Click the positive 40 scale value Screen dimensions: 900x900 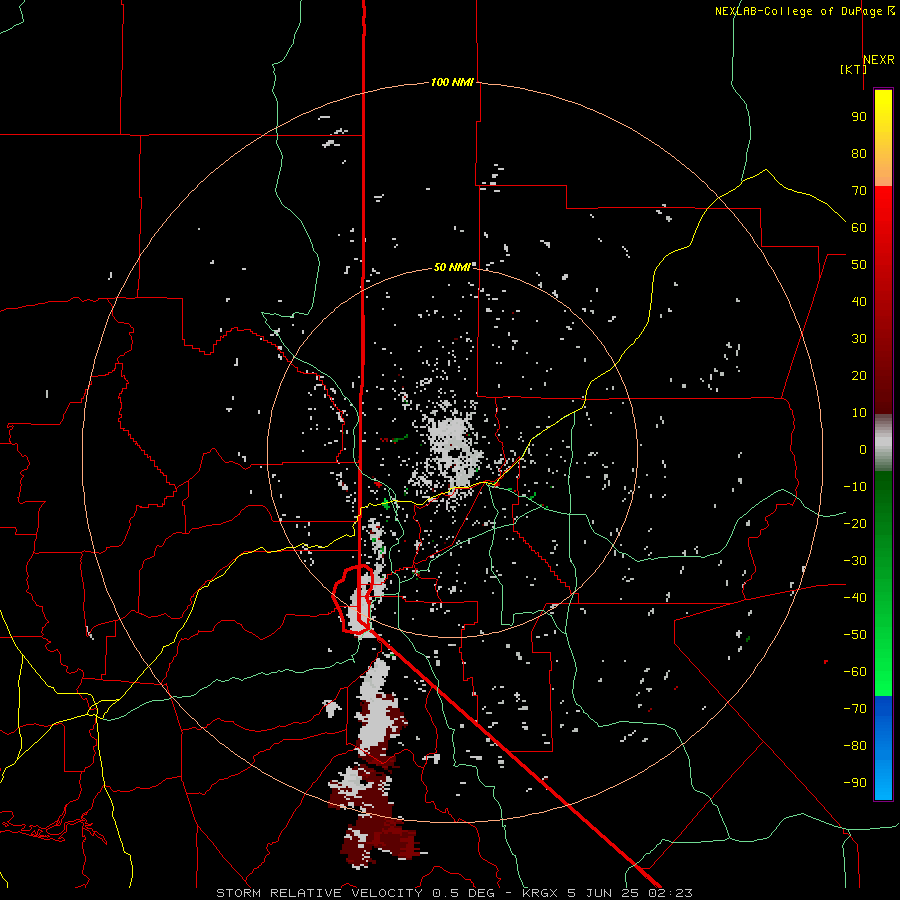click(x=859, y=302)
